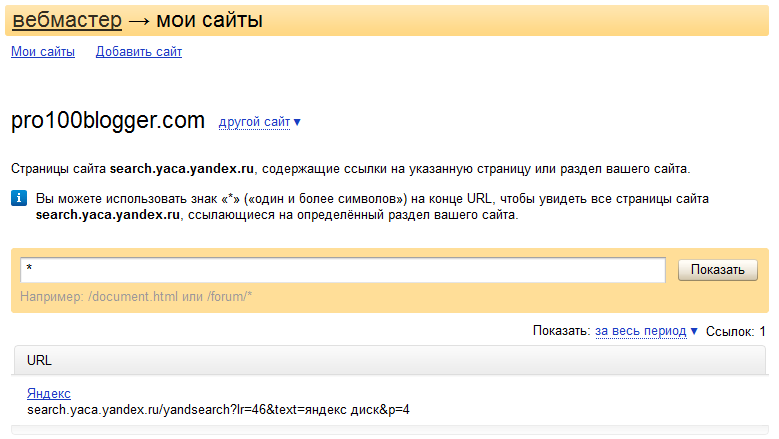Click the URL column header
The image size is (779, 439).
click(x=40, y=360)
